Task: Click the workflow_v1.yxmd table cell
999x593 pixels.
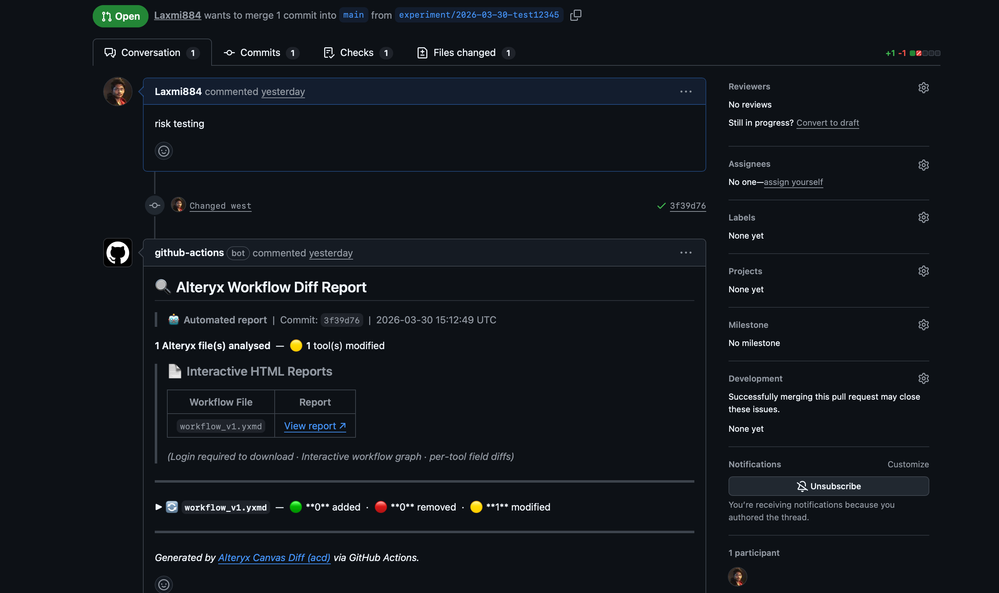Action: coord(220,426)
